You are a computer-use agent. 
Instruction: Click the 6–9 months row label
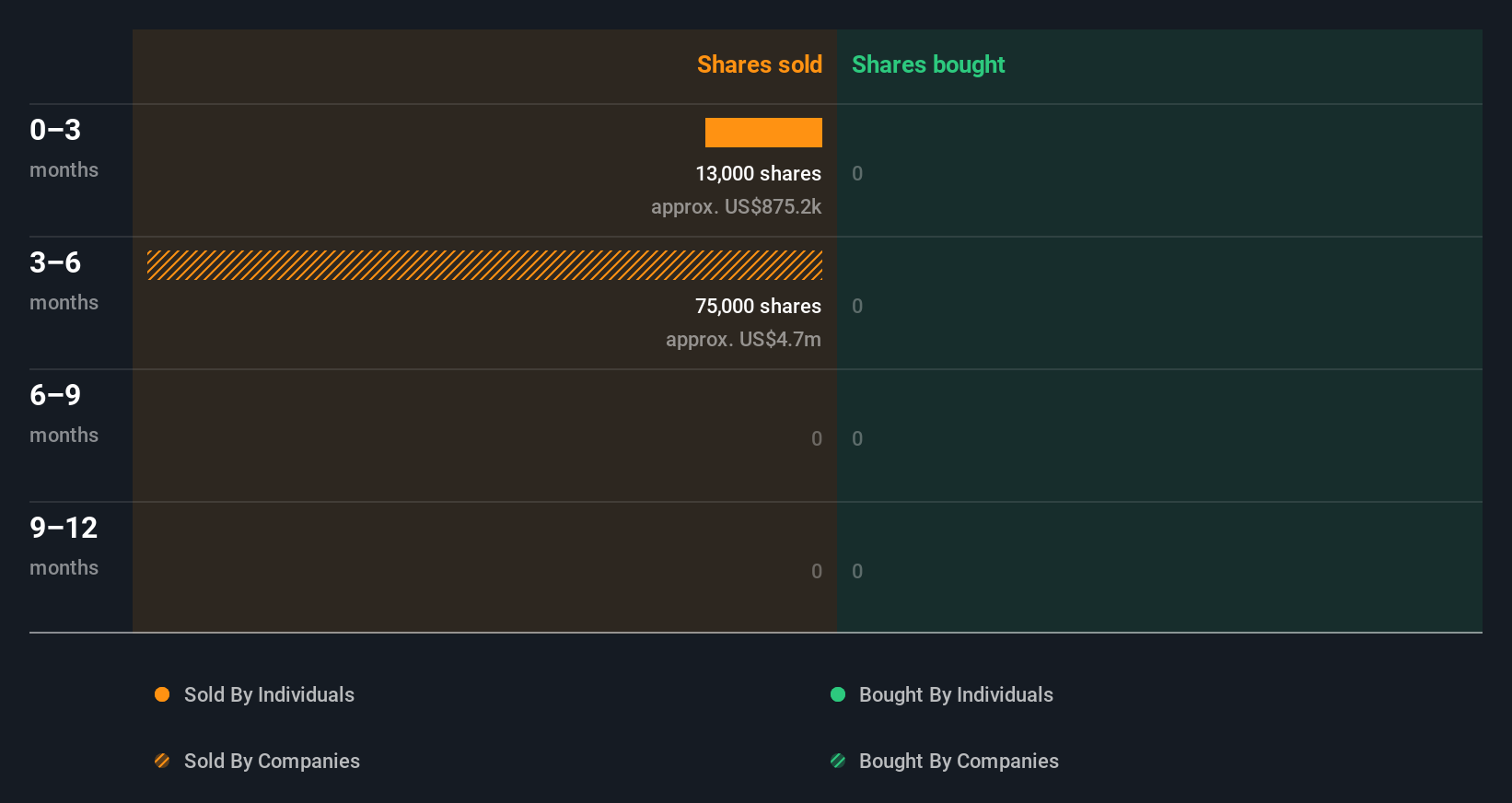tap(64, 413)
